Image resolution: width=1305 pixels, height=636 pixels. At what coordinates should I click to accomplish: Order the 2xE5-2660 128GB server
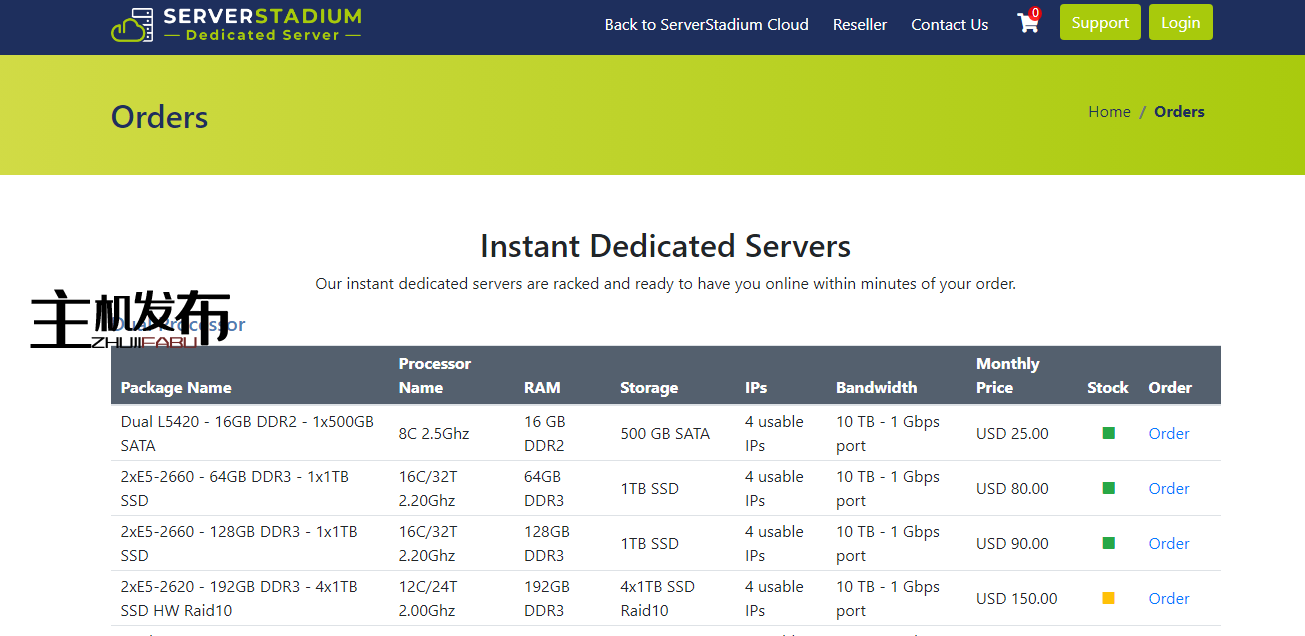[x=1168, y=543]
